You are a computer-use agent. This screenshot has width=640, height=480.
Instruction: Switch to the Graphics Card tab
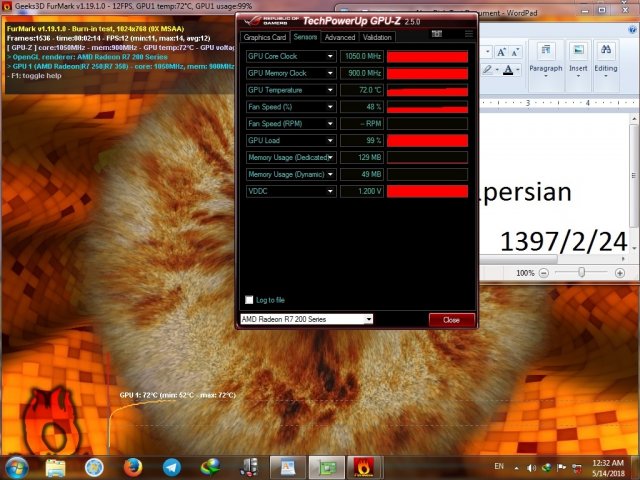[x=264, y=37]
